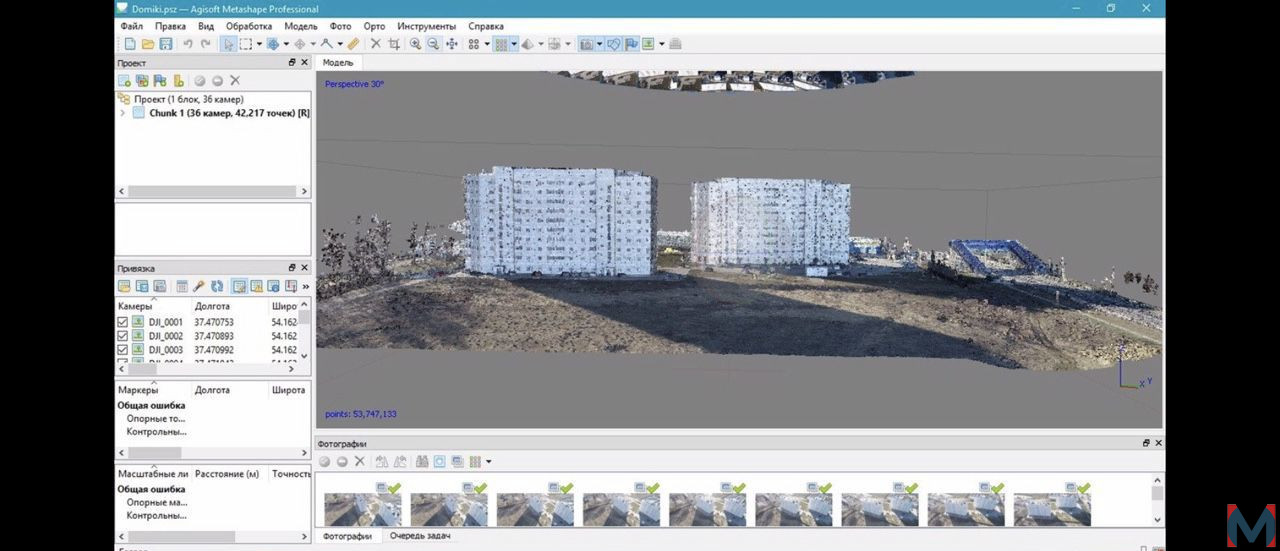This screenshot has height=551, width=1280.
Task: Click the Фотографии pane vertical scrollbar down arrow
Action: click(x=1157, y=519)
